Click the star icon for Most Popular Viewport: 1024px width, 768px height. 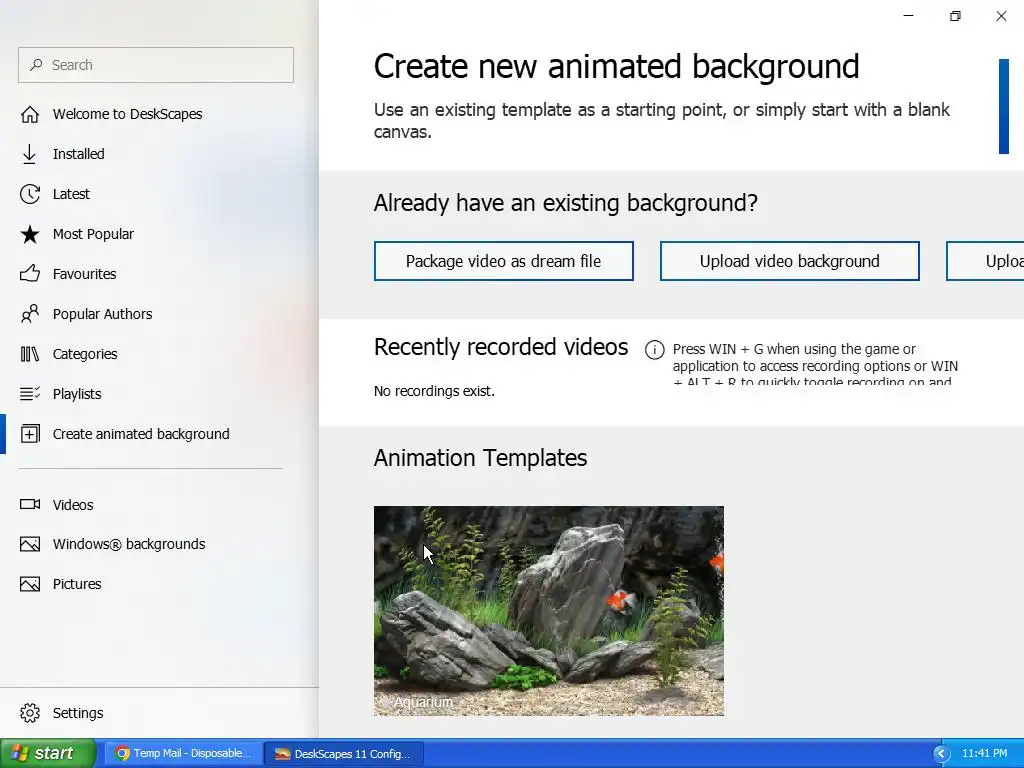coord(29,234)
